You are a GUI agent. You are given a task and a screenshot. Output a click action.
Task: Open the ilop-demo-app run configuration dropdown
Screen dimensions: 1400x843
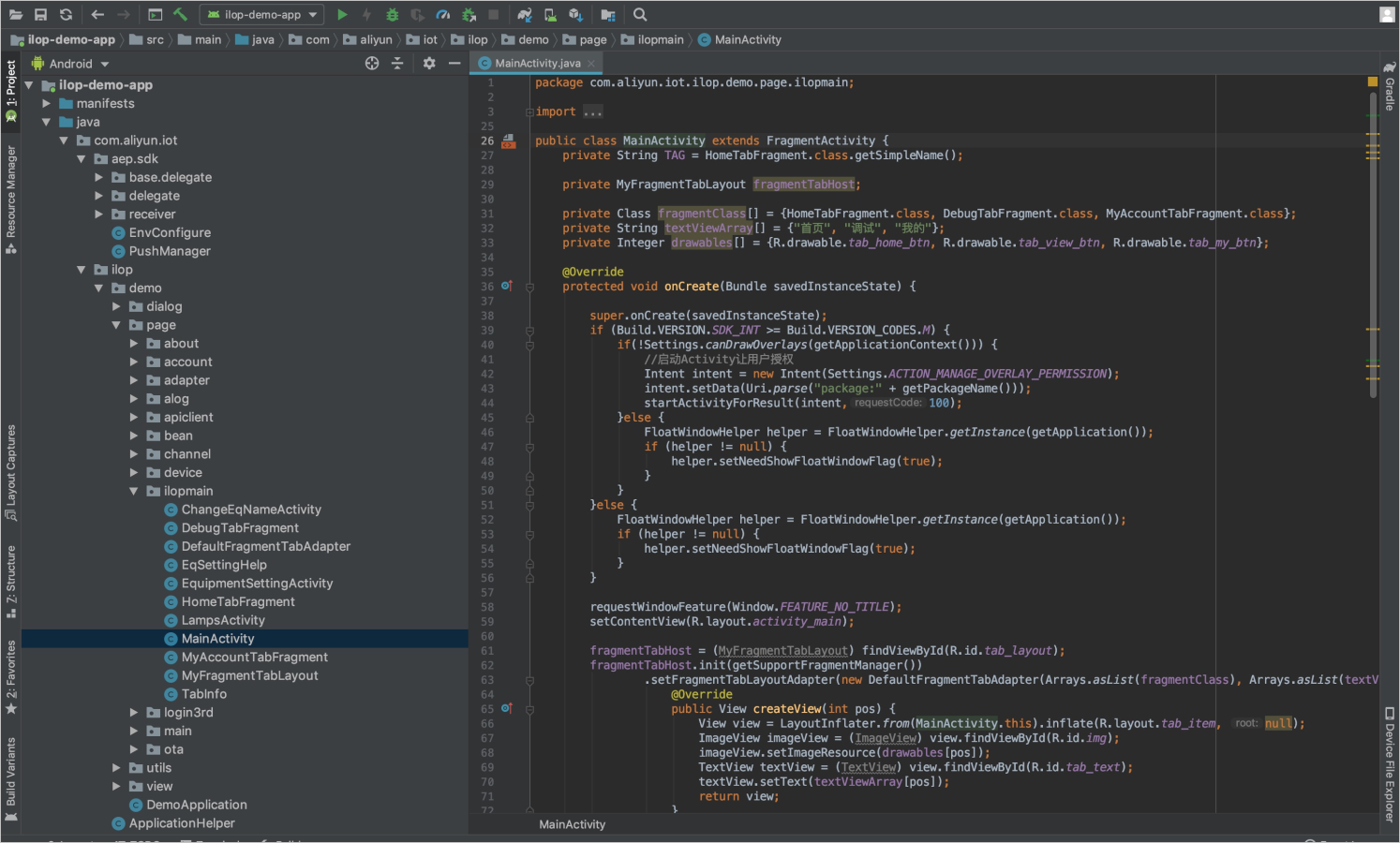262,14
